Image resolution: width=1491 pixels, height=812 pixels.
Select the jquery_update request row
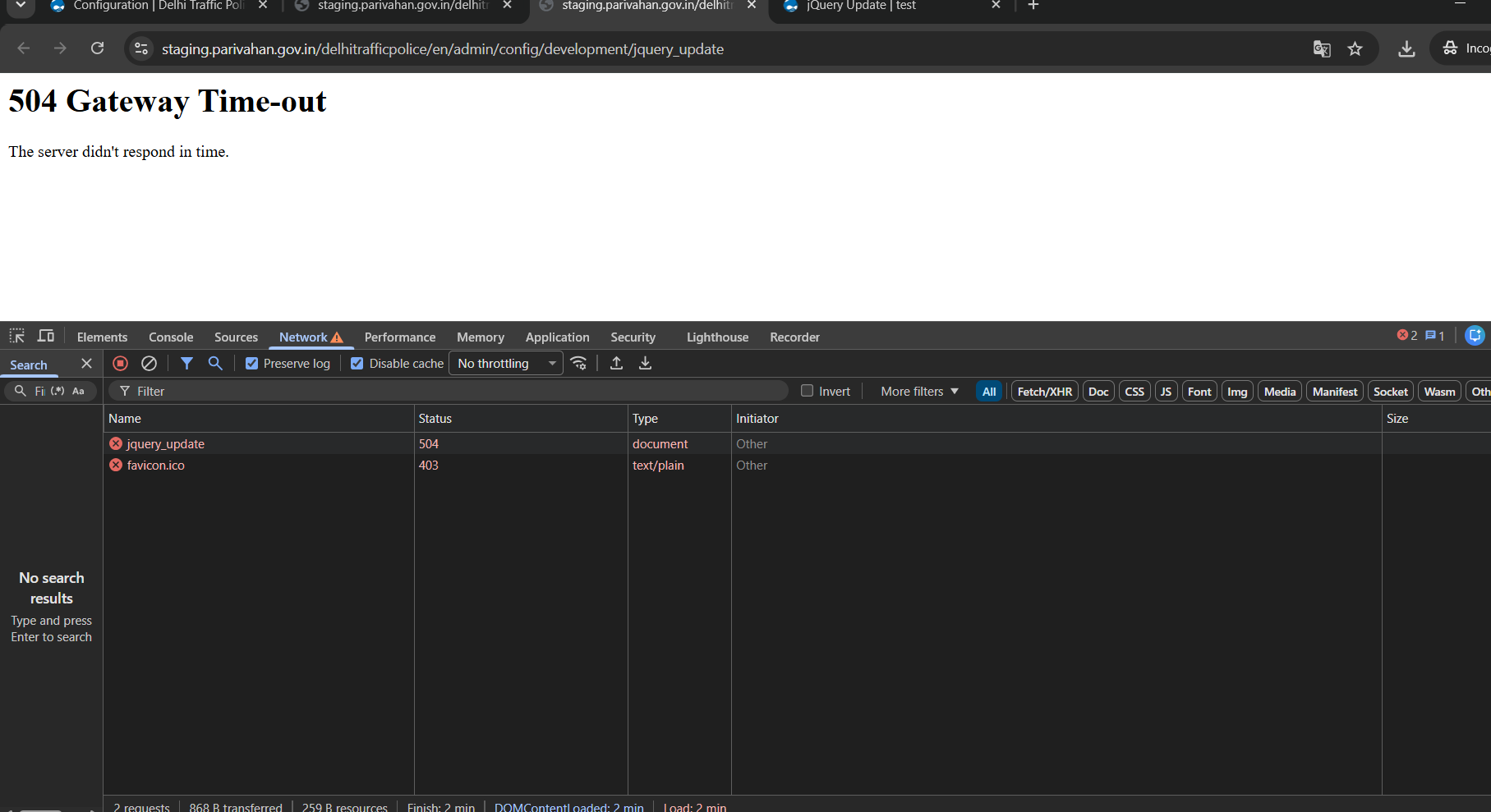(797, 443)
